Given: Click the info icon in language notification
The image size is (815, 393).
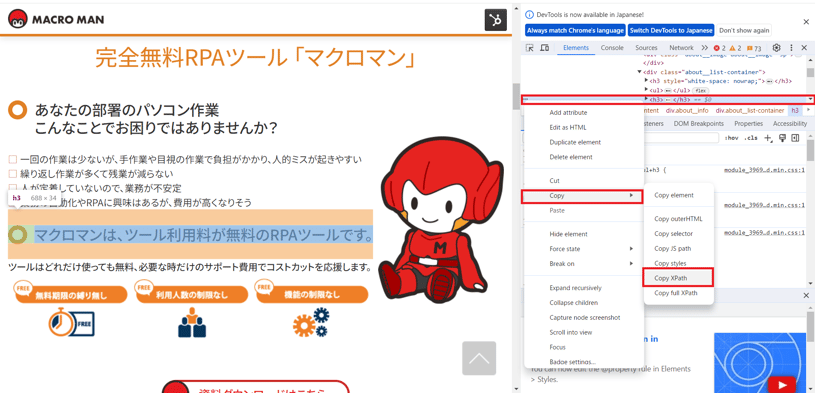Looking at the screenshot, I should point(530,14).
